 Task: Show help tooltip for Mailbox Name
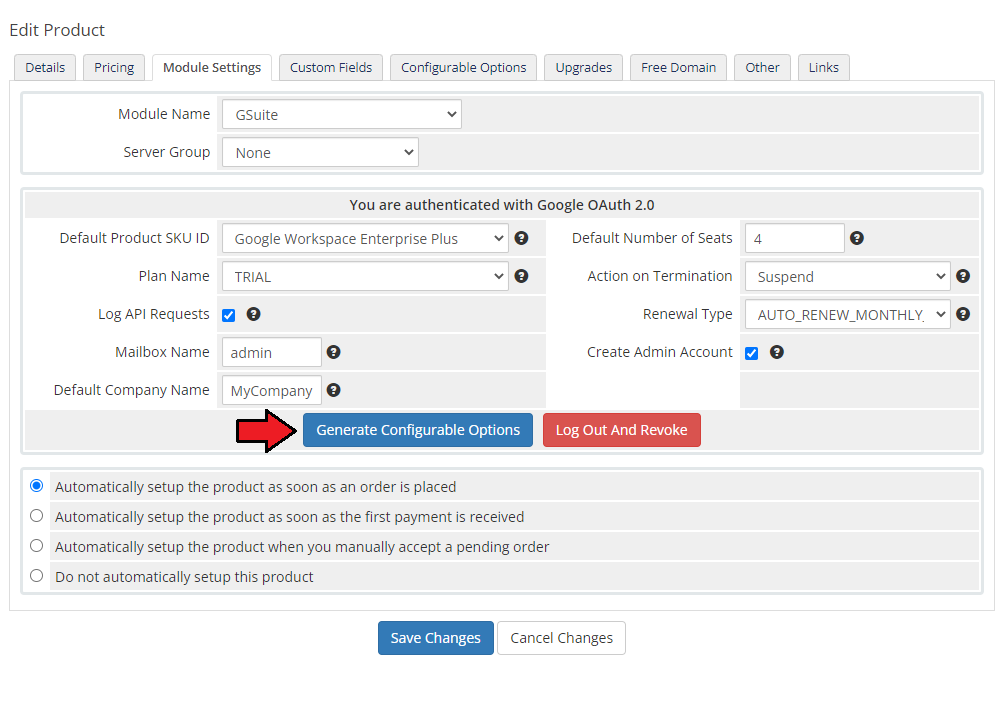click(x=334, y=352)
